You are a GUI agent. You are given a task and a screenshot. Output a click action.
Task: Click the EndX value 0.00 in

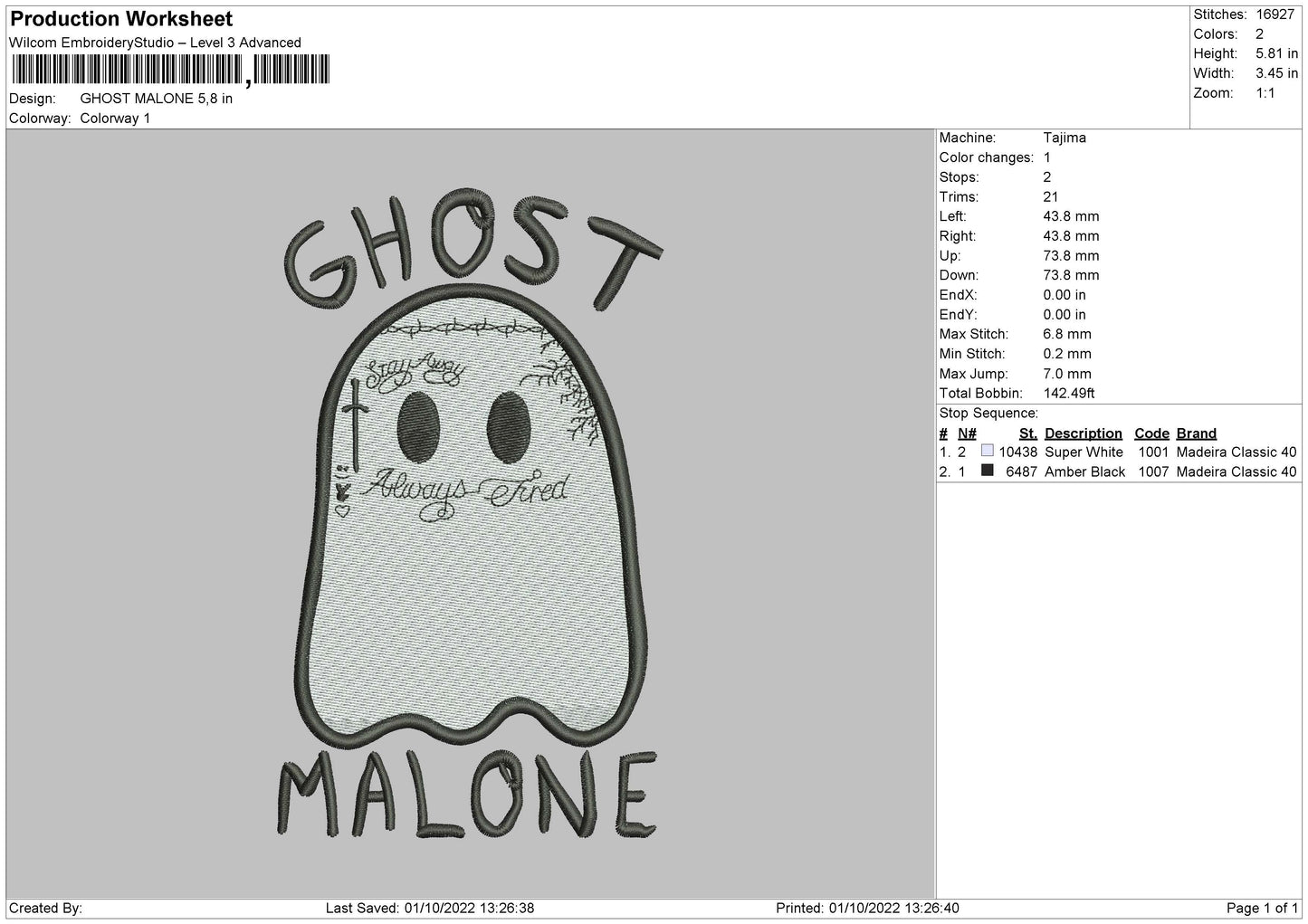pos(1065,295)
